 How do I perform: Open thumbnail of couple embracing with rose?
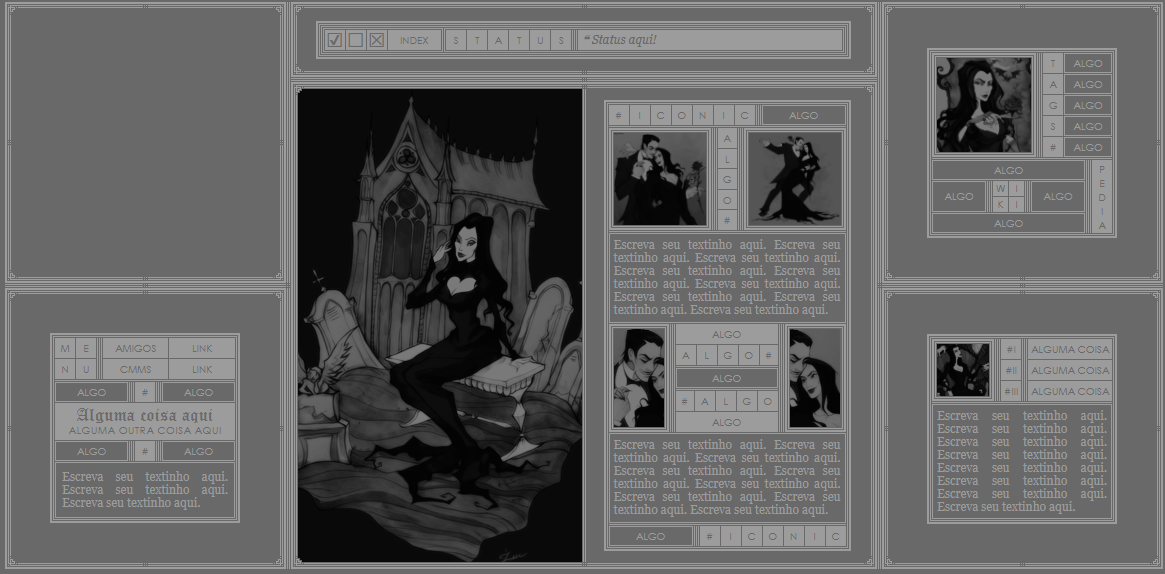(x=660, y=179)
